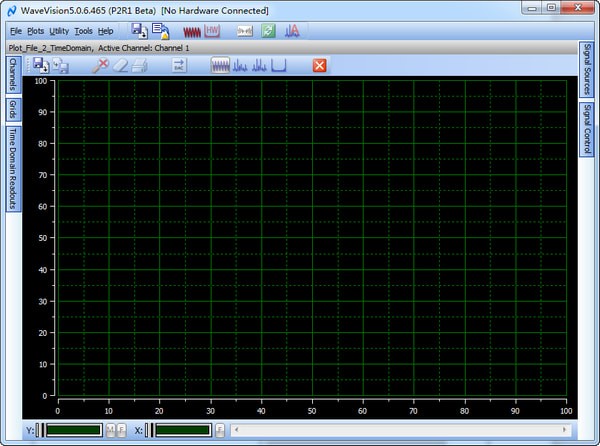Image resolution: width=600 pixels, height=446 pixels.
Task: Open the Signal Sources side tab
Action: (586, 70)
